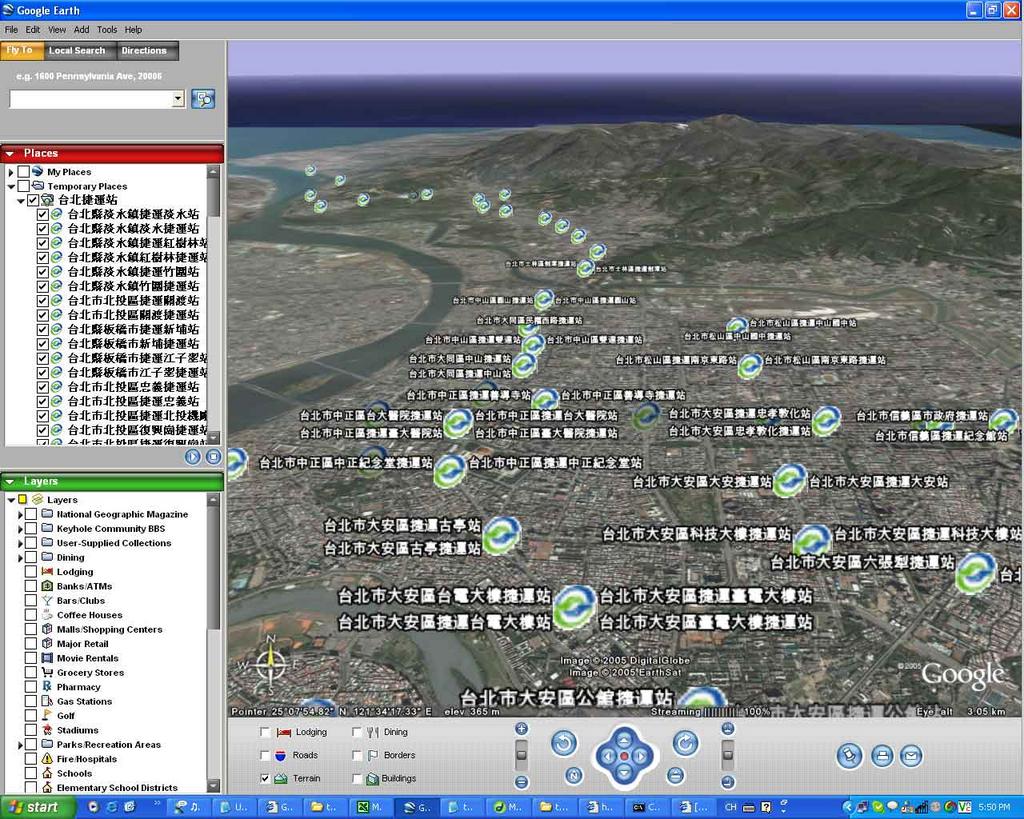The height and width of the screenshot is (819, 1024).
Task: Enable the Dining checkbox in the bottom panel
Action: pos(357,732)
